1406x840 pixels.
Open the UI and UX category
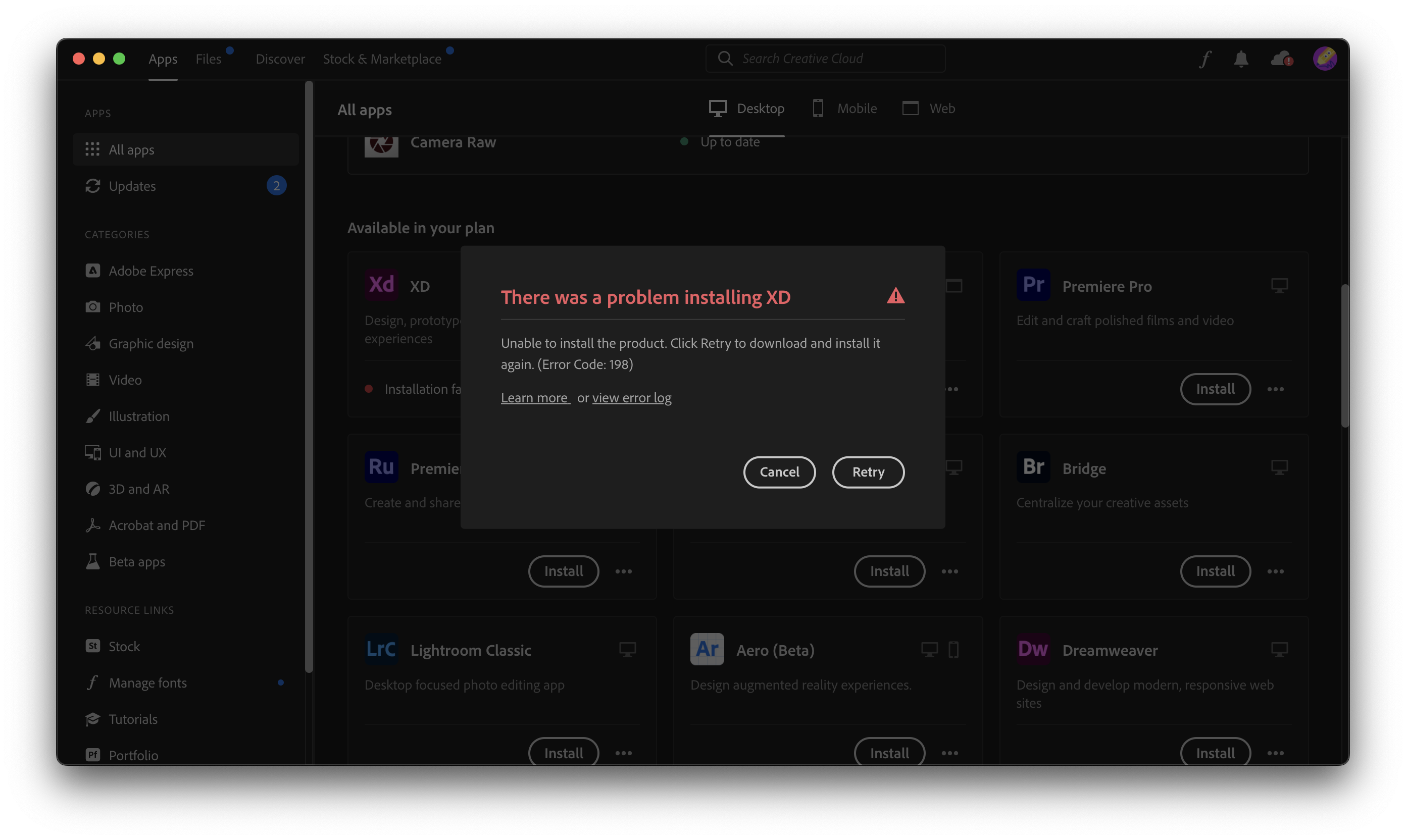click(x=186, y=452)
